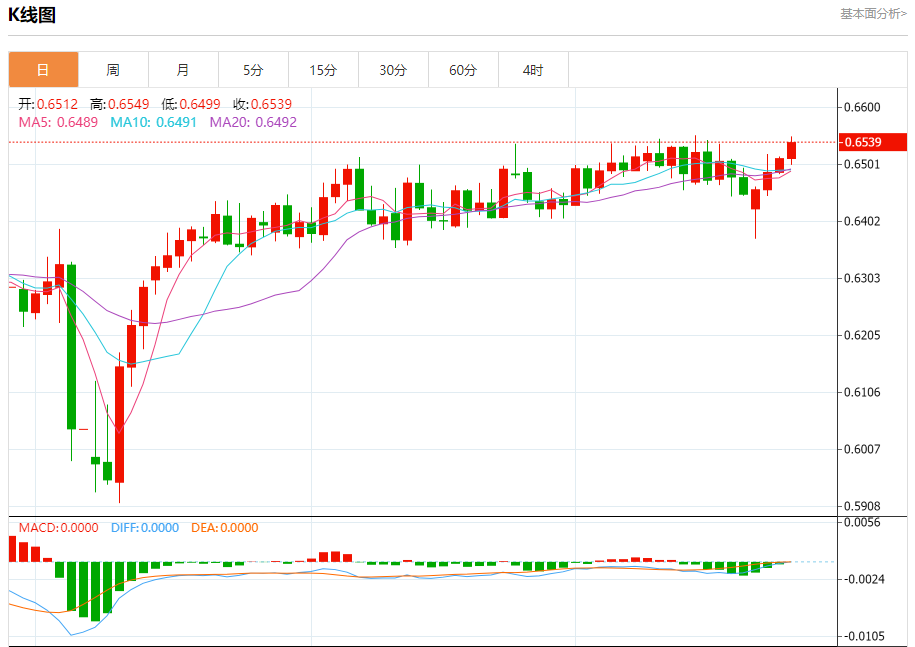Click the 0.6303 price axis label
This screenshot has width=915, height=647.
[x=862, y=278]
